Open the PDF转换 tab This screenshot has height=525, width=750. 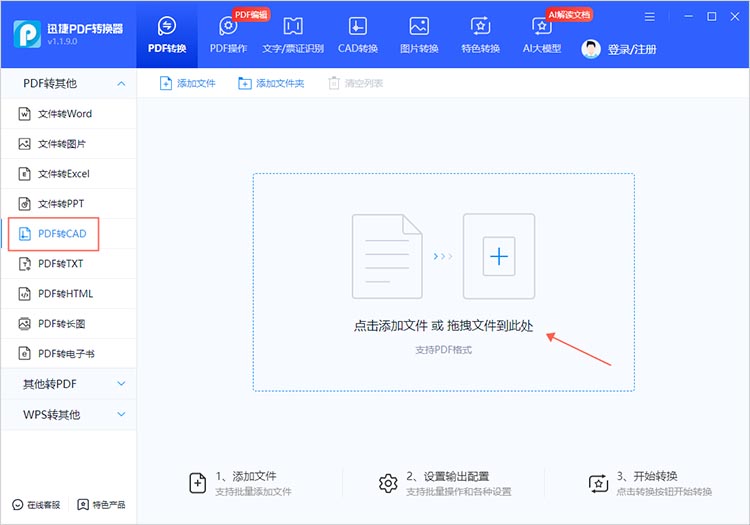[166, 34]
